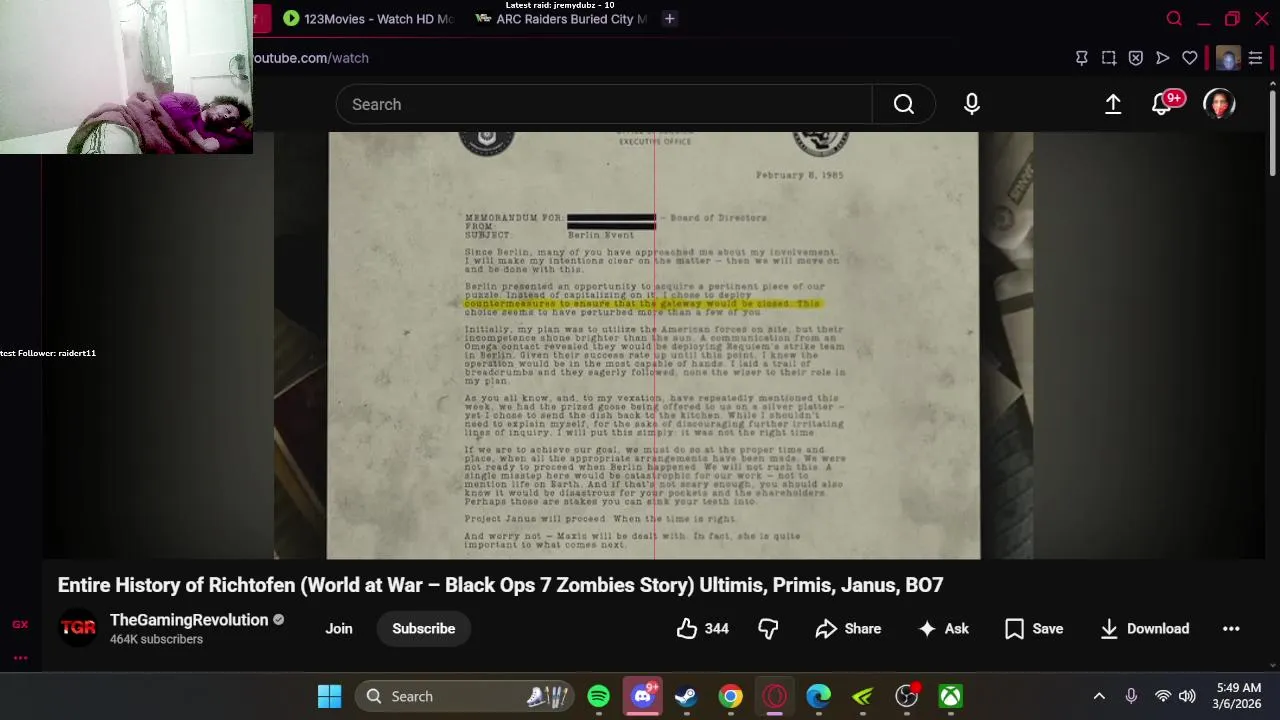Click the taskbar microphone tray icon
Viewport: 1280px width, 720px height.
[1131, 696]
